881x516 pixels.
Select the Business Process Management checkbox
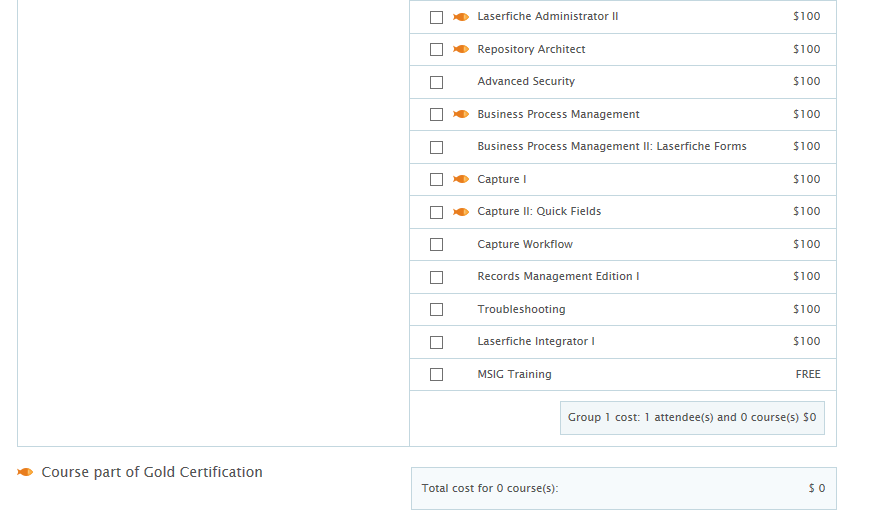[x=437, y=115]
